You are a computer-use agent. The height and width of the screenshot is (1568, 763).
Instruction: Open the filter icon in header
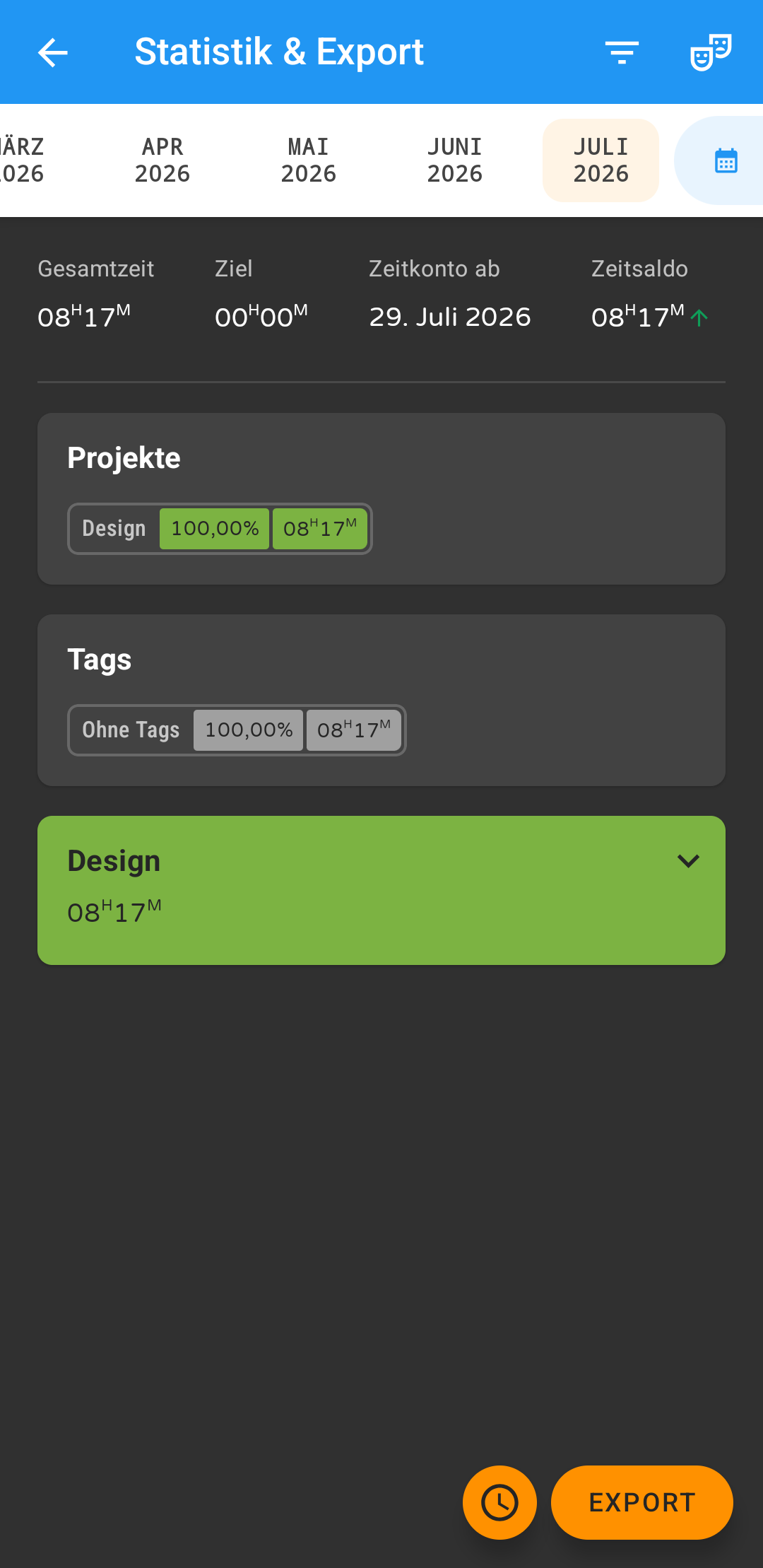pos(622,52)
